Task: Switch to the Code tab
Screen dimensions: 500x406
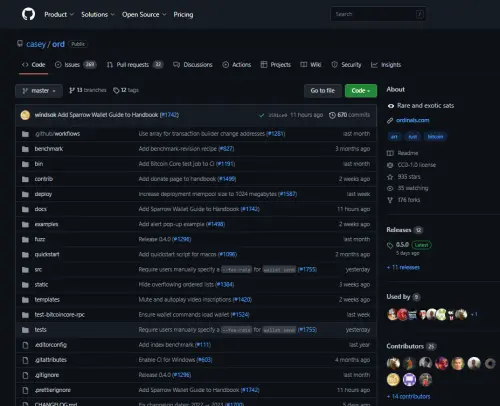Action: pos(34,65)
